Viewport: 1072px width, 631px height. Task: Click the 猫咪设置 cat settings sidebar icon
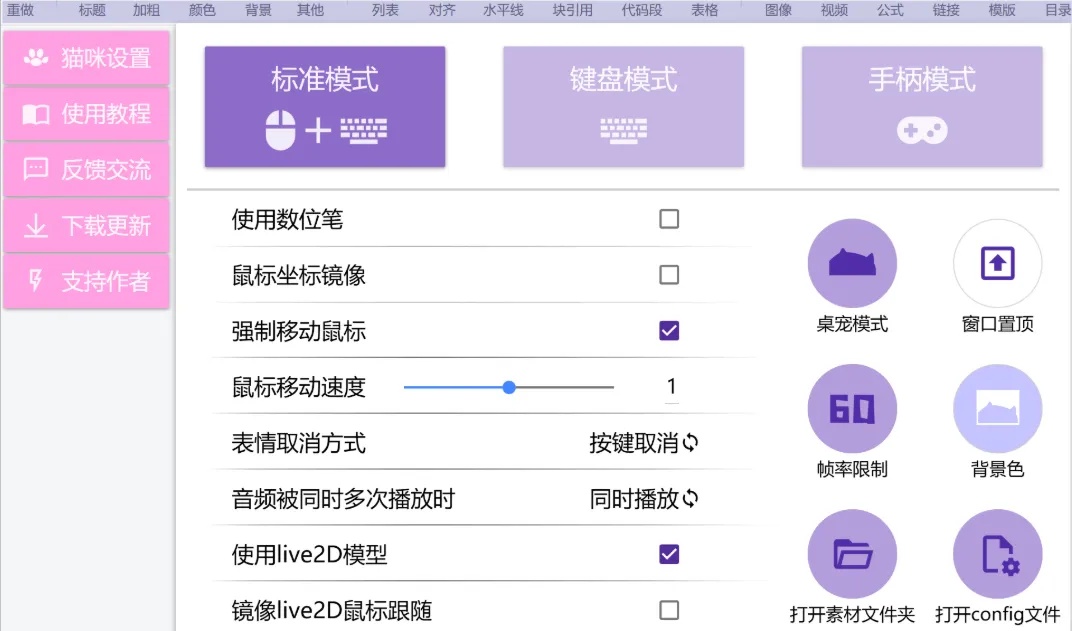[x=86, y=58]
